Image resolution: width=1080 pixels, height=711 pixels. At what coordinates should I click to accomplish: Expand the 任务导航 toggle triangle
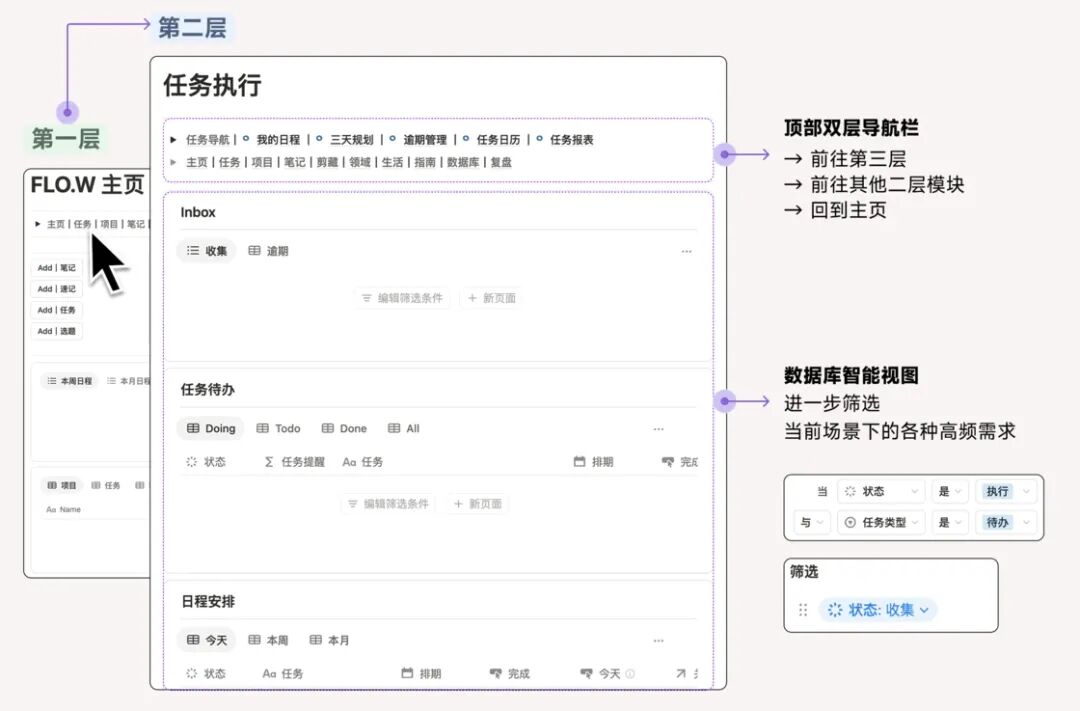[x=174, y=140]
